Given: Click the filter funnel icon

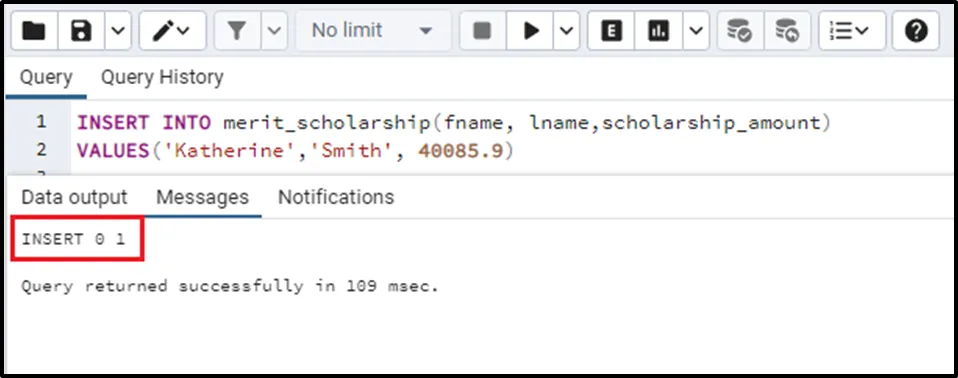Looking at the screenshot, I should tap(237, 31).
